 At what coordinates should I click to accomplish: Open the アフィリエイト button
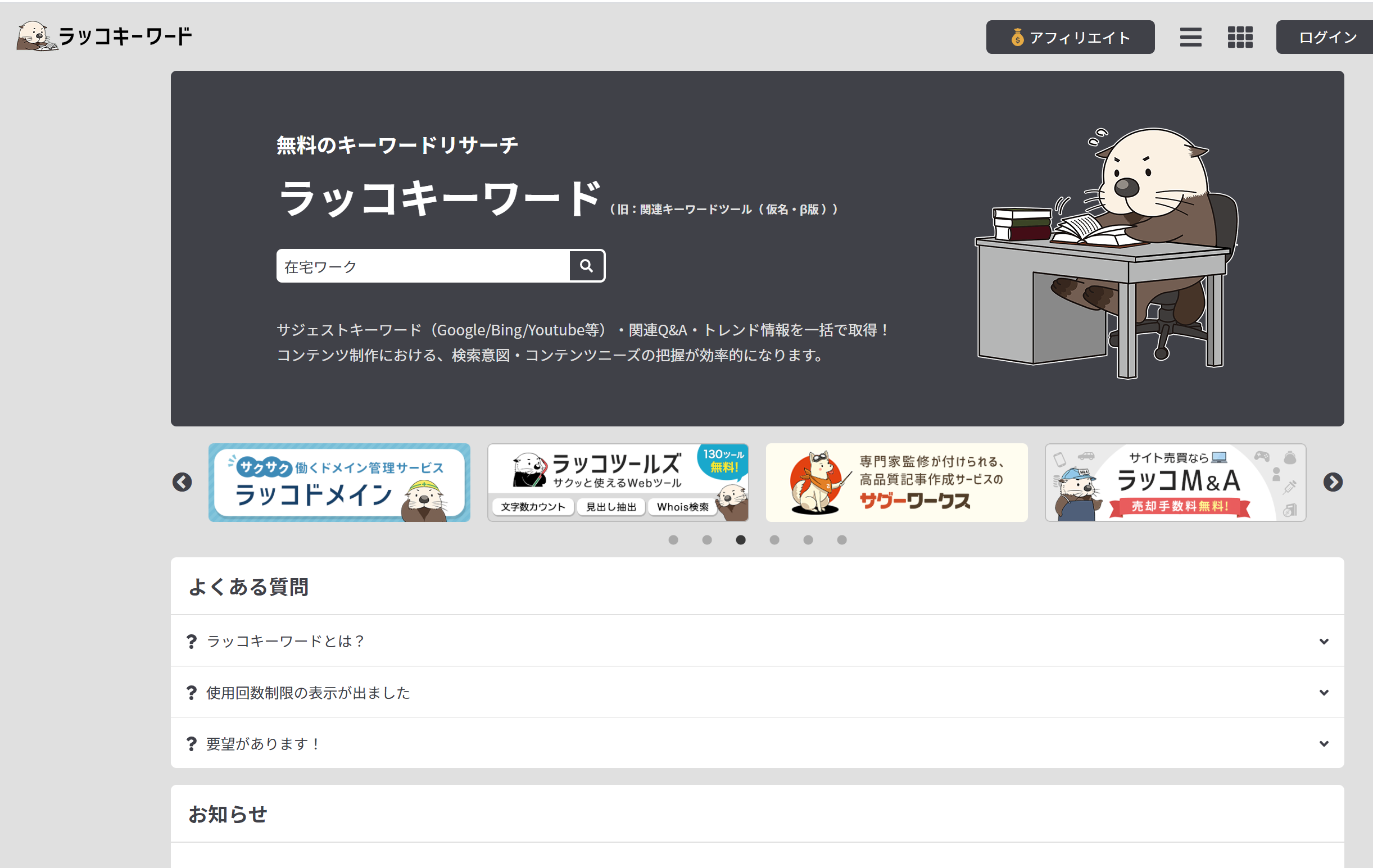pos(1070,38)
